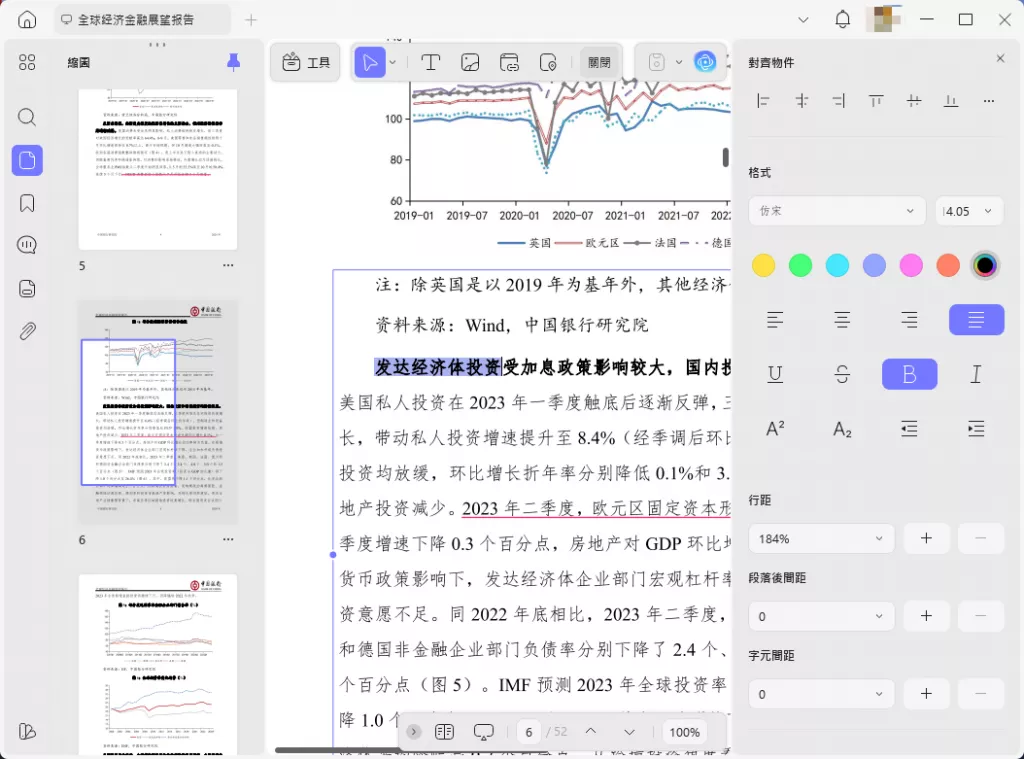Image resolution: width=1024 pixels, height=759 pixels.
Task: Toggle bold formatting off
Action: (909, 373)
